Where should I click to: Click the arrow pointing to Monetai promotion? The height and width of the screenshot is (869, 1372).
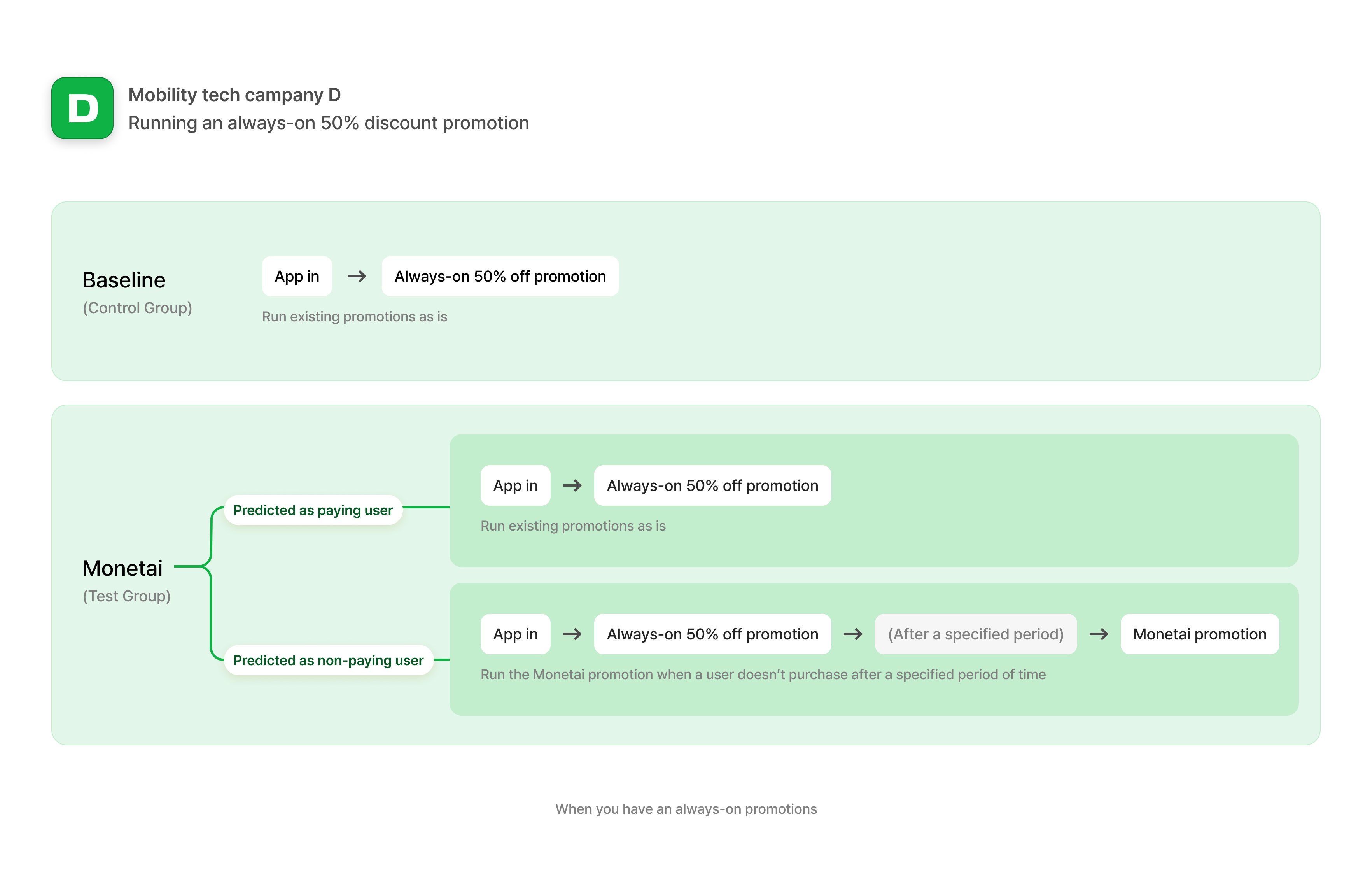pos(1099,634)
